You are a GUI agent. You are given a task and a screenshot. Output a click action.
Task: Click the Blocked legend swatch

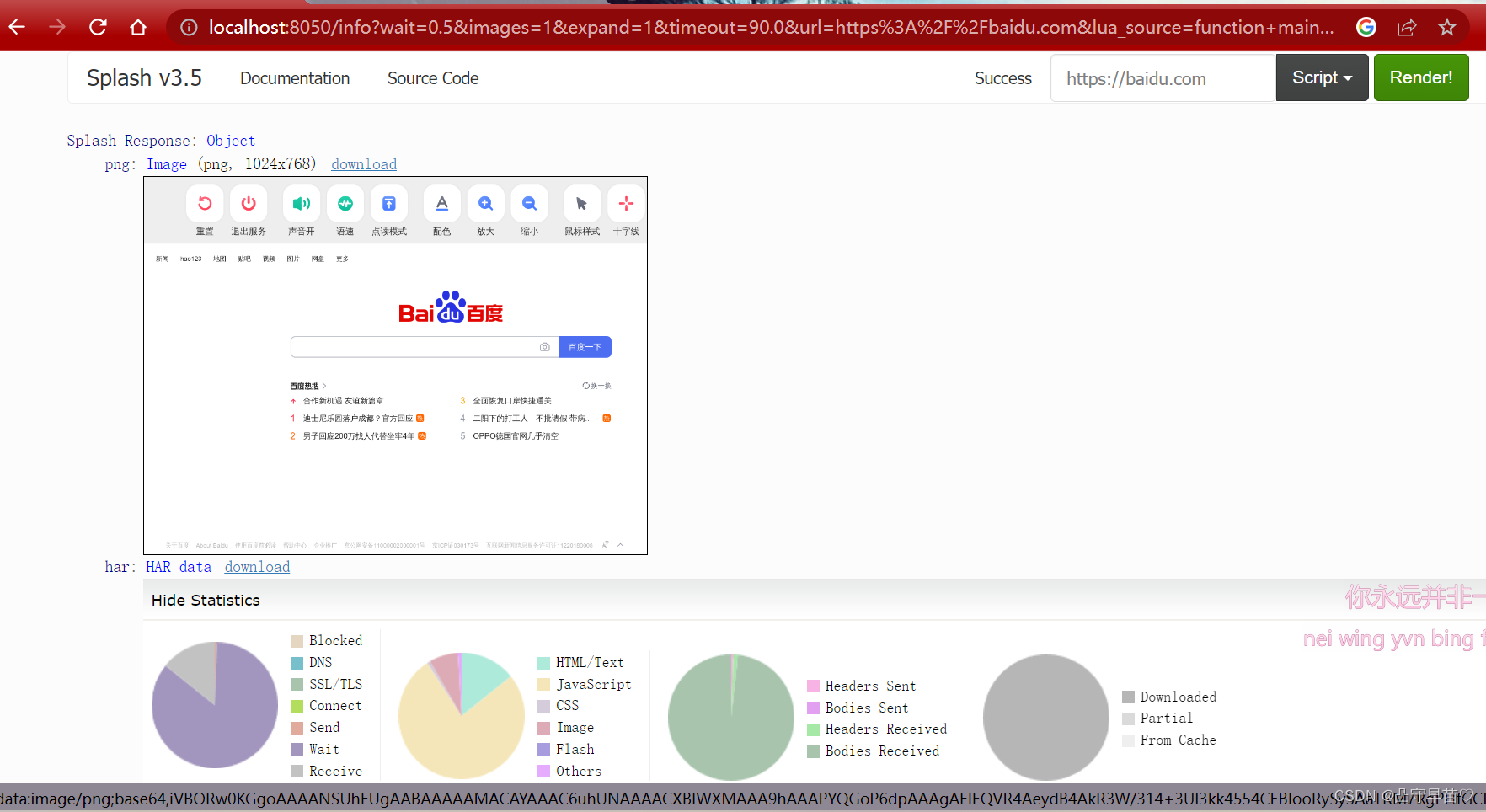click(297, 641)
